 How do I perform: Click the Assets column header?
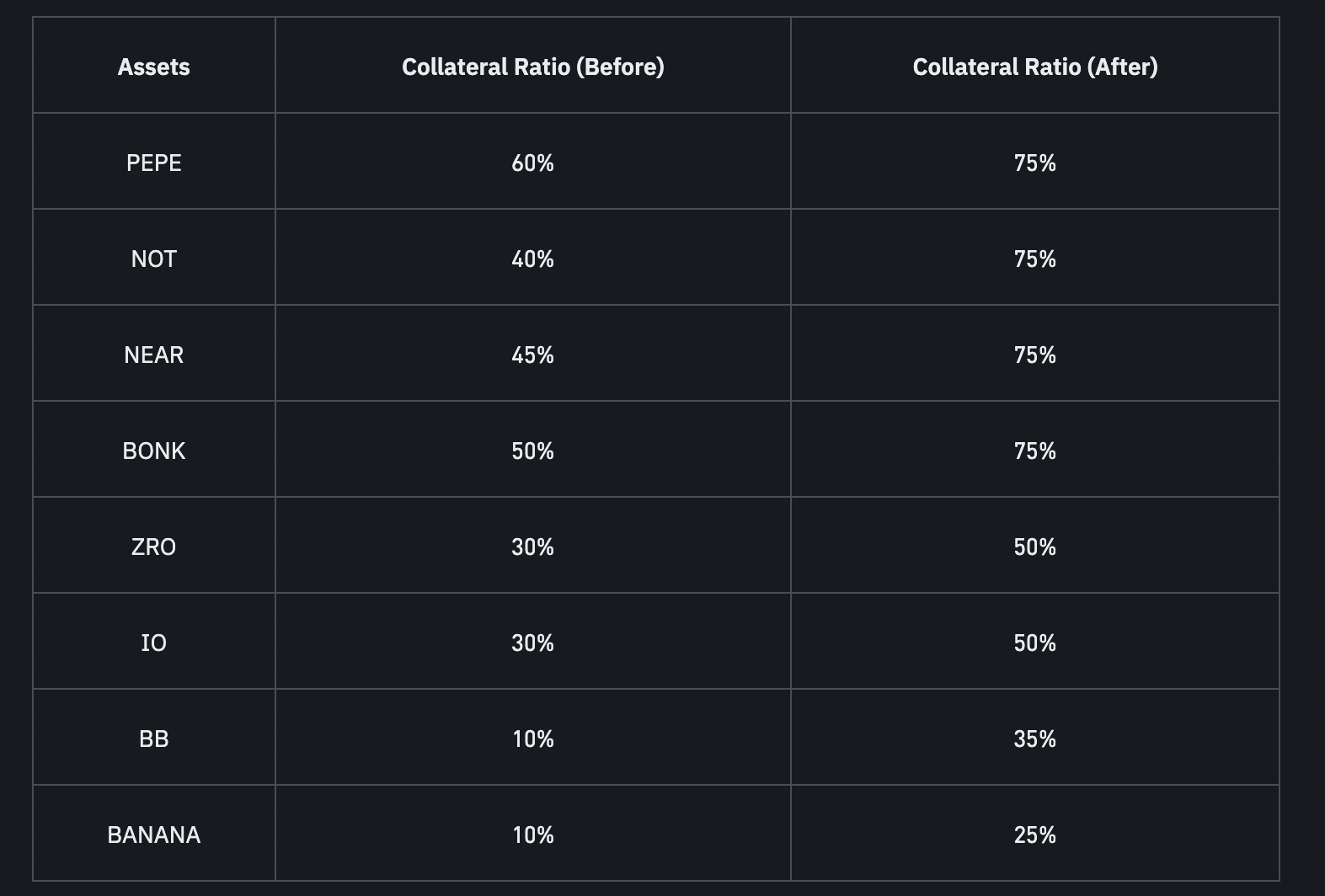point(153,67)
